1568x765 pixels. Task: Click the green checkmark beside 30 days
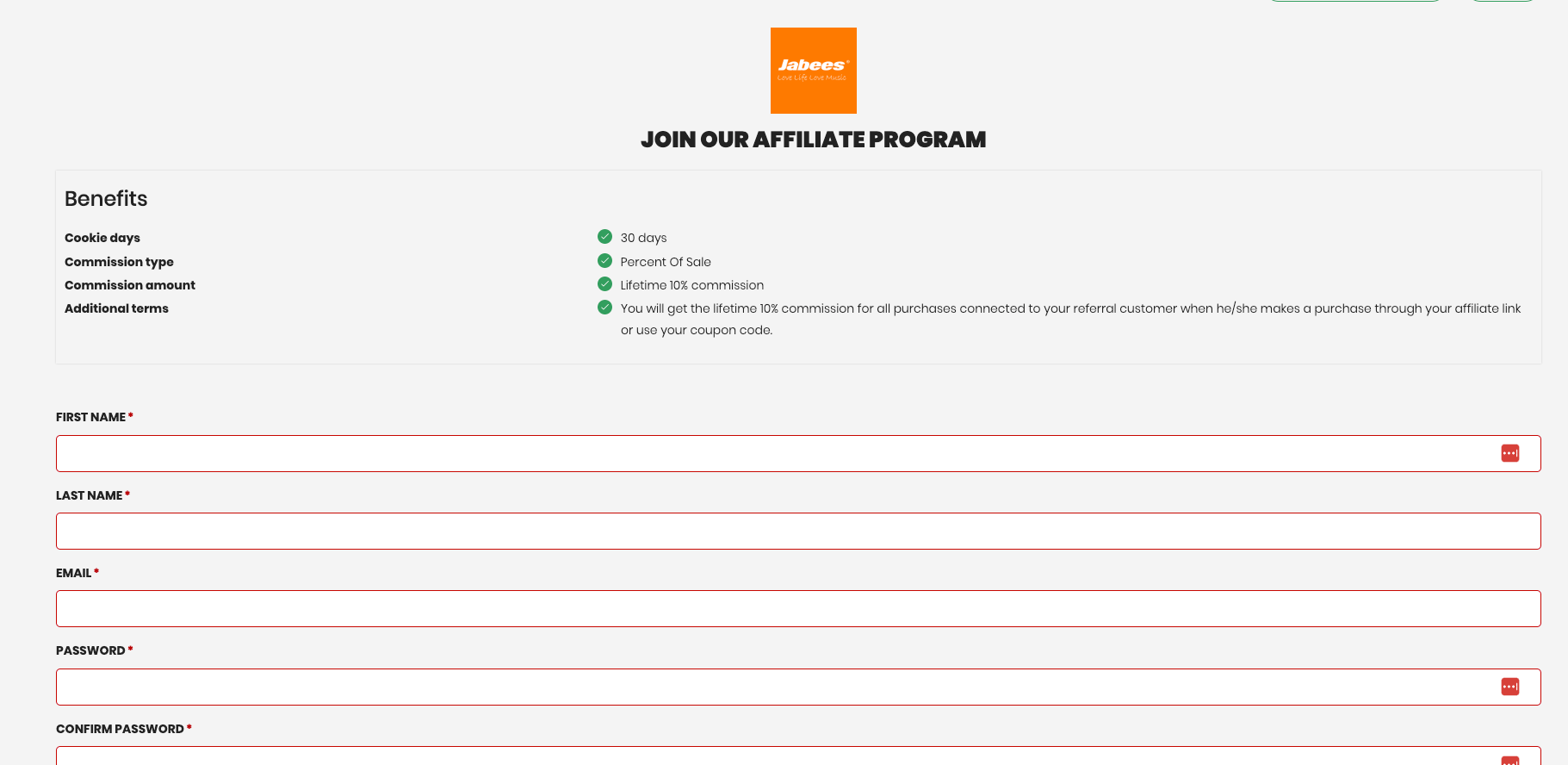pos(604,237)
